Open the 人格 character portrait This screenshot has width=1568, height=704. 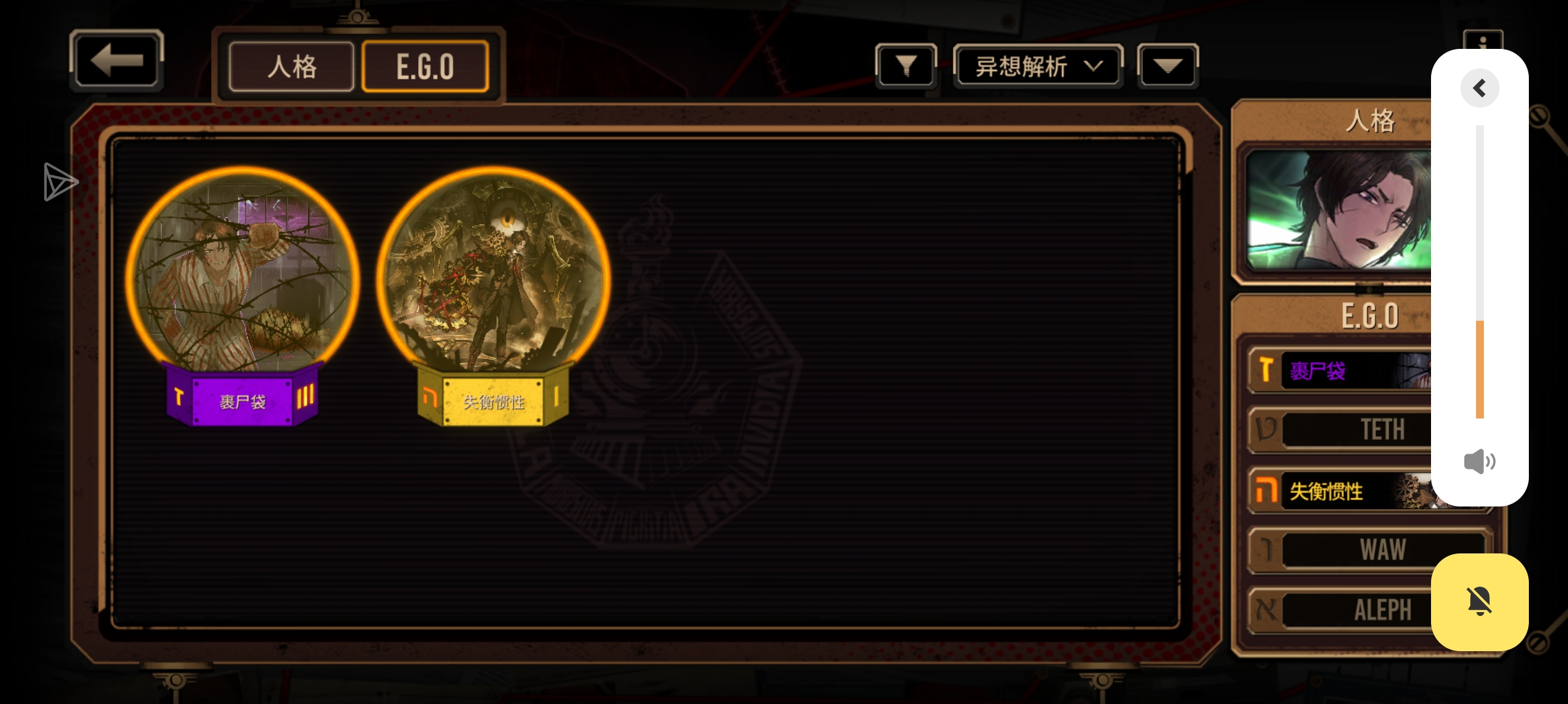point(1338,211)
